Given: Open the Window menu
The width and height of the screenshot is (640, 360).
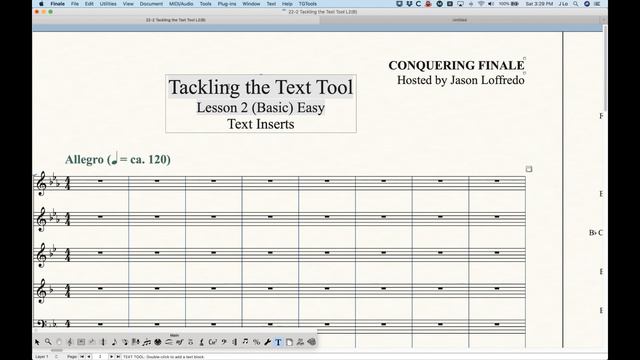Looking at the screenshot, I should pos(251,4).
